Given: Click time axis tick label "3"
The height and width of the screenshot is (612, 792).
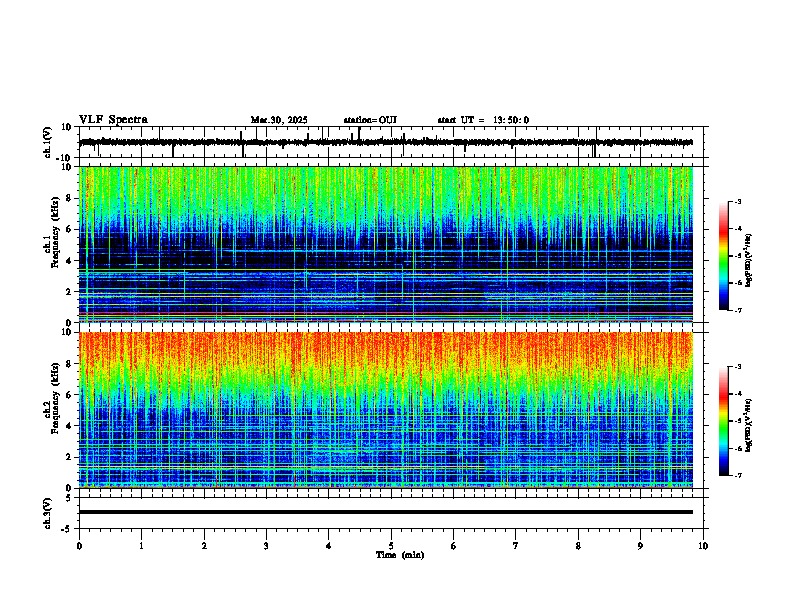Looking at the screenshot, I should 266,546.
